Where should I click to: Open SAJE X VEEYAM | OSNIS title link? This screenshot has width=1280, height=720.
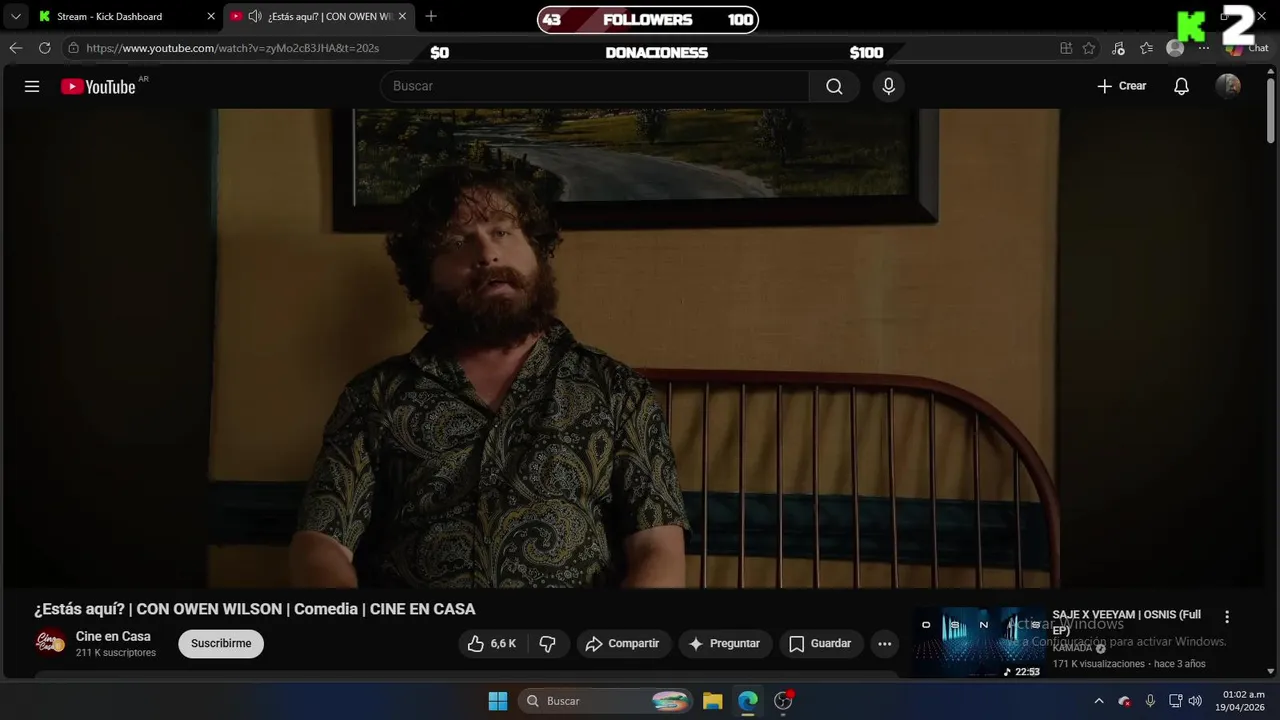point(1126,622)
